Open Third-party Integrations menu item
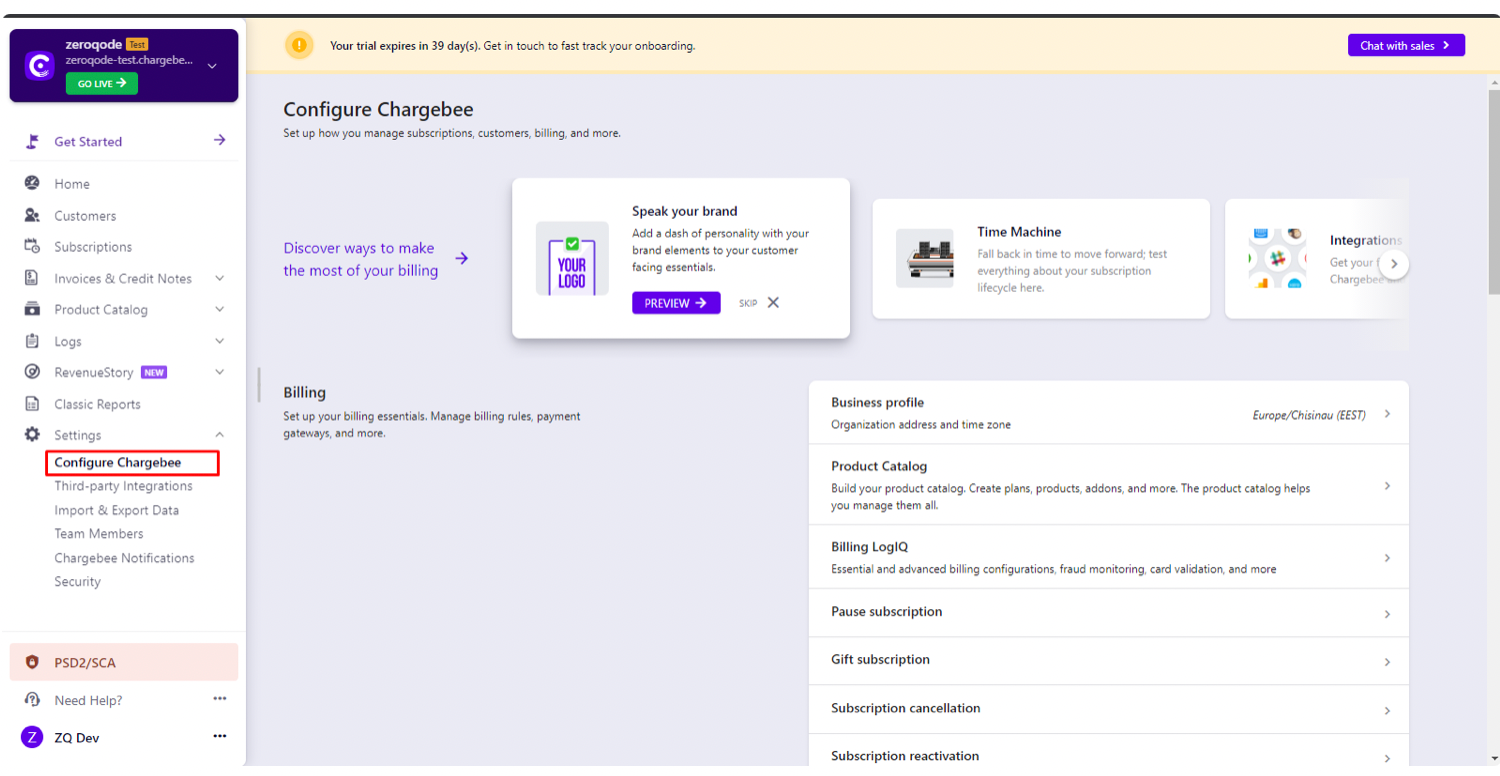The width and height of the screenshot is (1500, 776). click(x=123, y=486)
